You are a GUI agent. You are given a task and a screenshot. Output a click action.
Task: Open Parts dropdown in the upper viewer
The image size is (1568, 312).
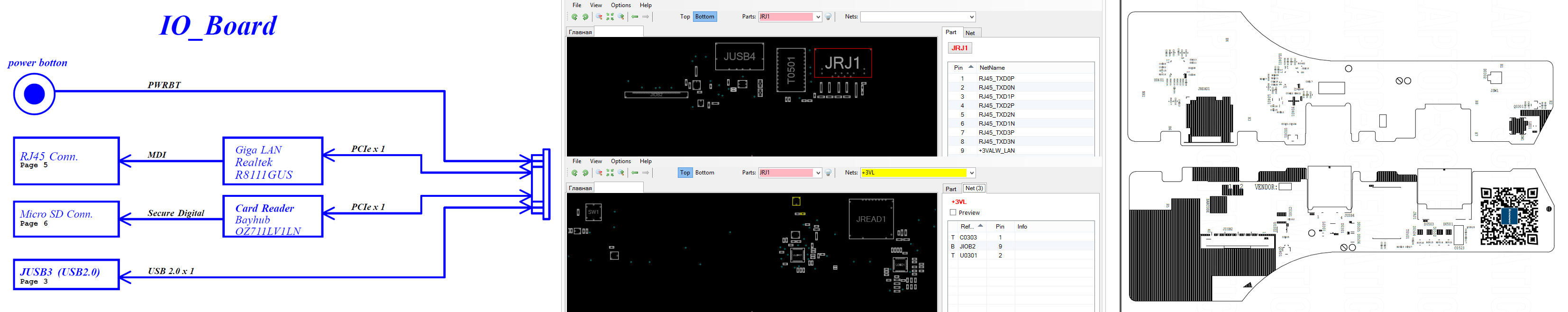(818, 17)
